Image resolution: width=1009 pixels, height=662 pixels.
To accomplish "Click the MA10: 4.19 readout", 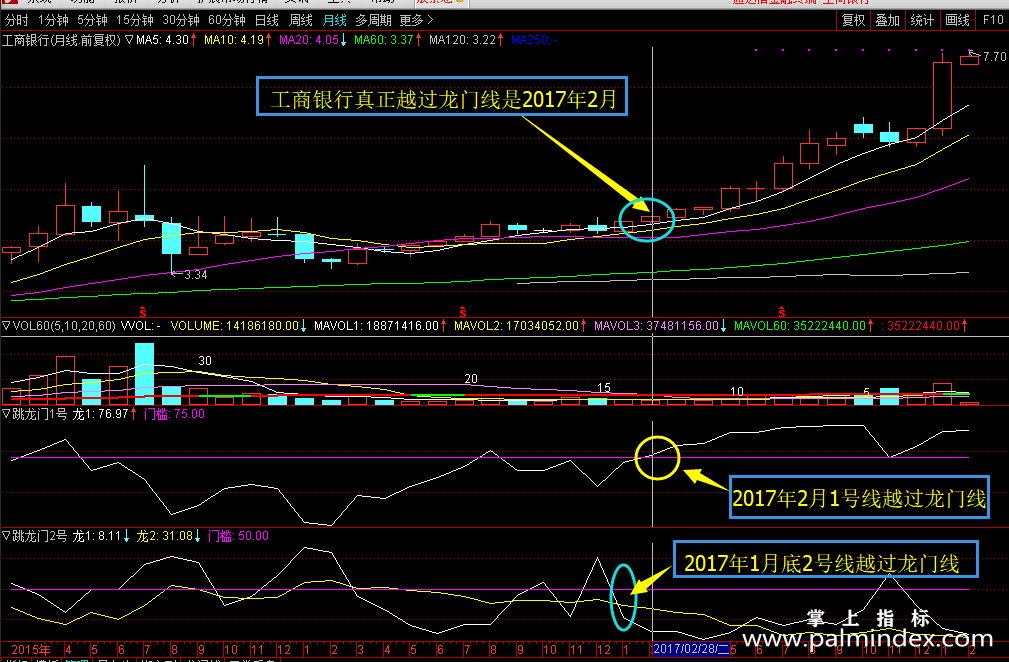I will (234, 40).
